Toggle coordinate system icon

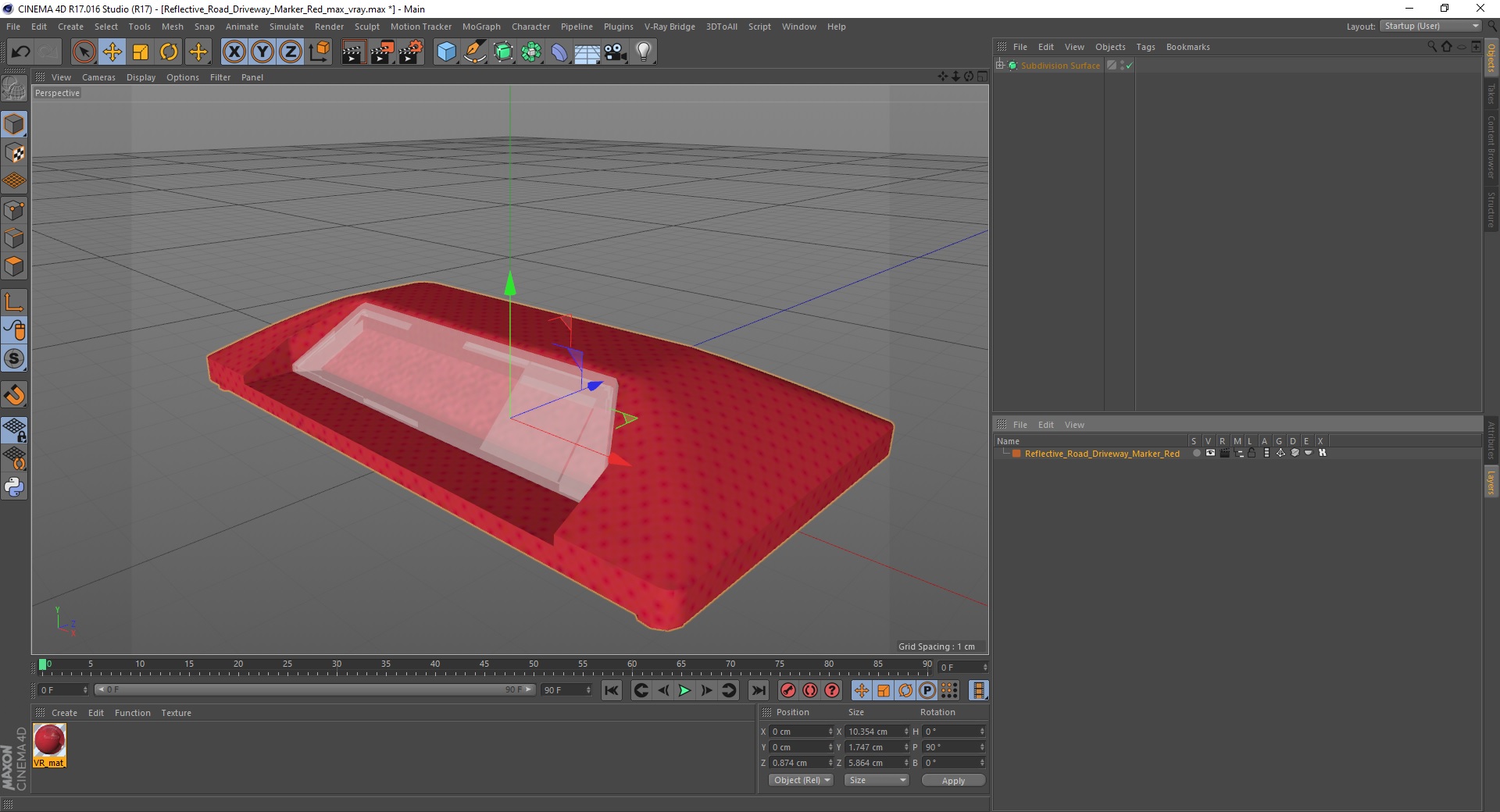click(319, 52)
